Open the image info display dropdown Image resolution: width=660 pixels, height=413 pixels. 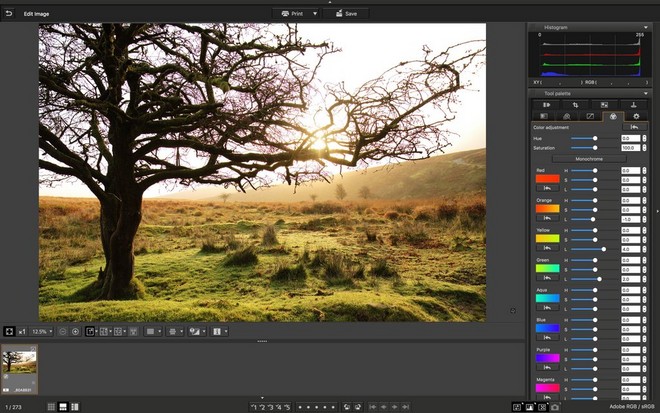pyautogui.click(x=219, y=332)
